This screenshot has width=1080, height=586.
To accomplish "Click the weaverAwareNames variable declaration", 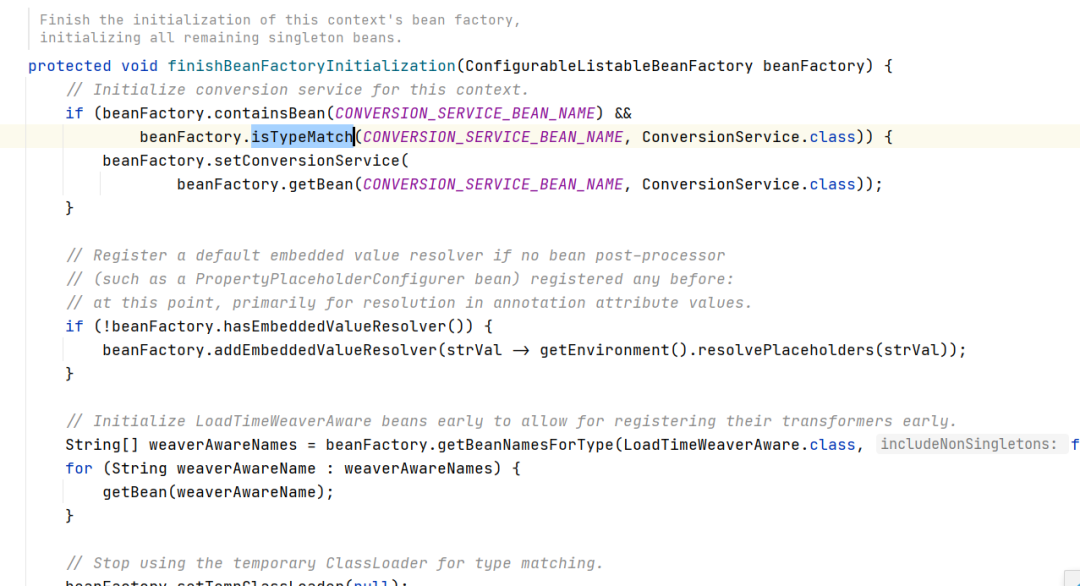I will (x=223, y=445).
